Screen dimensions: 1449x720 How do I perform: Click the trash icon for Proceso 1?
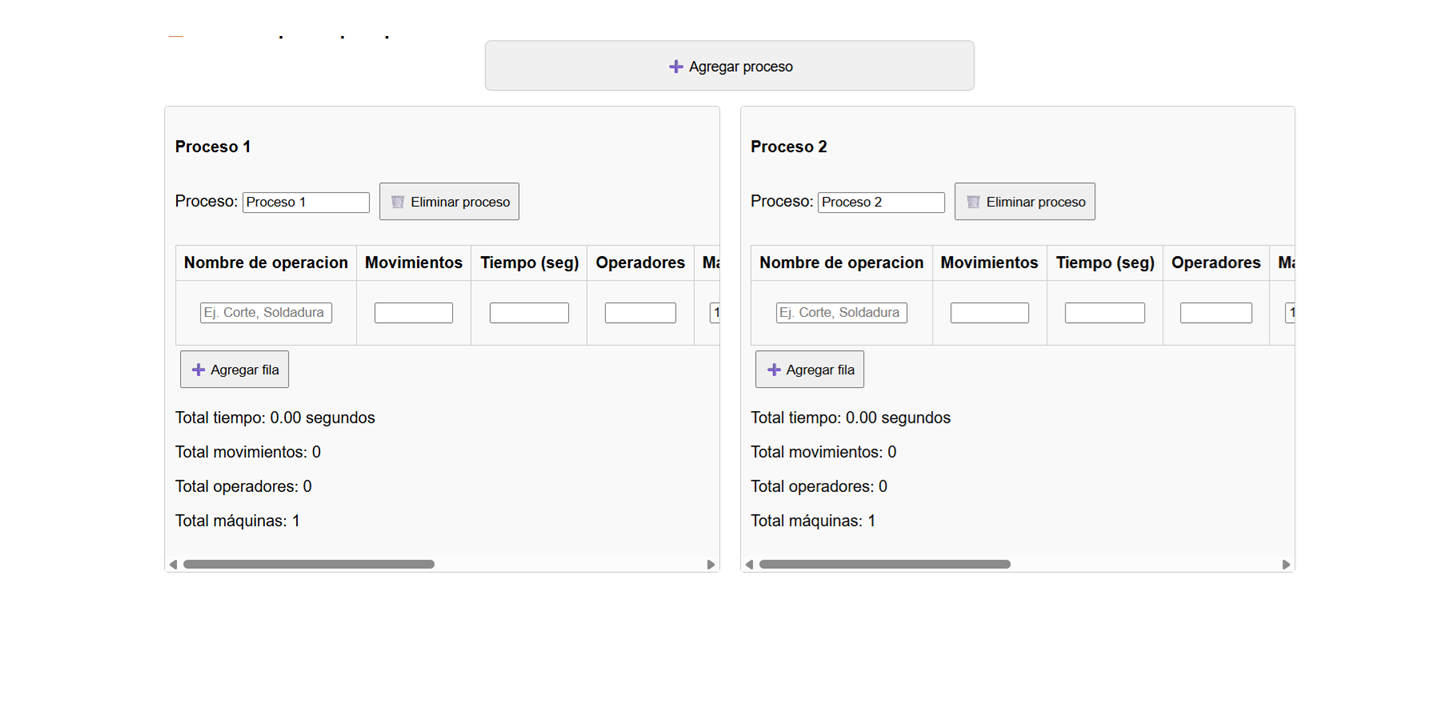(398, 200)
